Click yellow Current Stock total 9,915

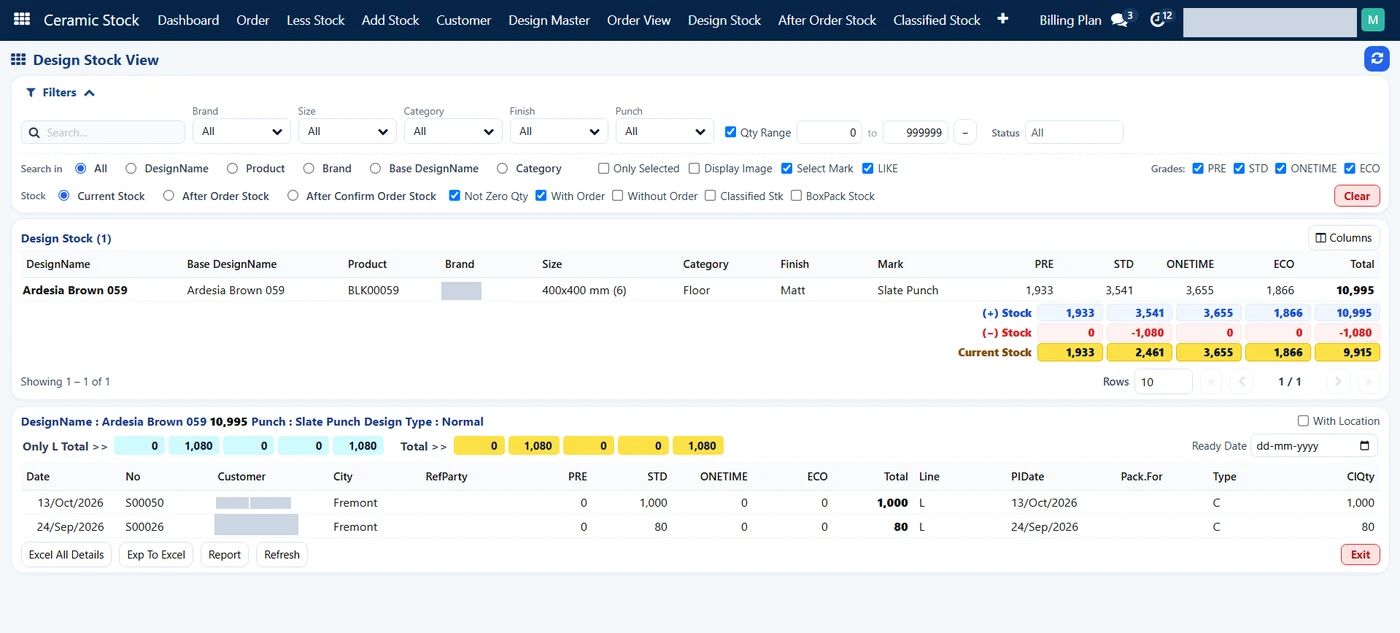point(1347,352)
